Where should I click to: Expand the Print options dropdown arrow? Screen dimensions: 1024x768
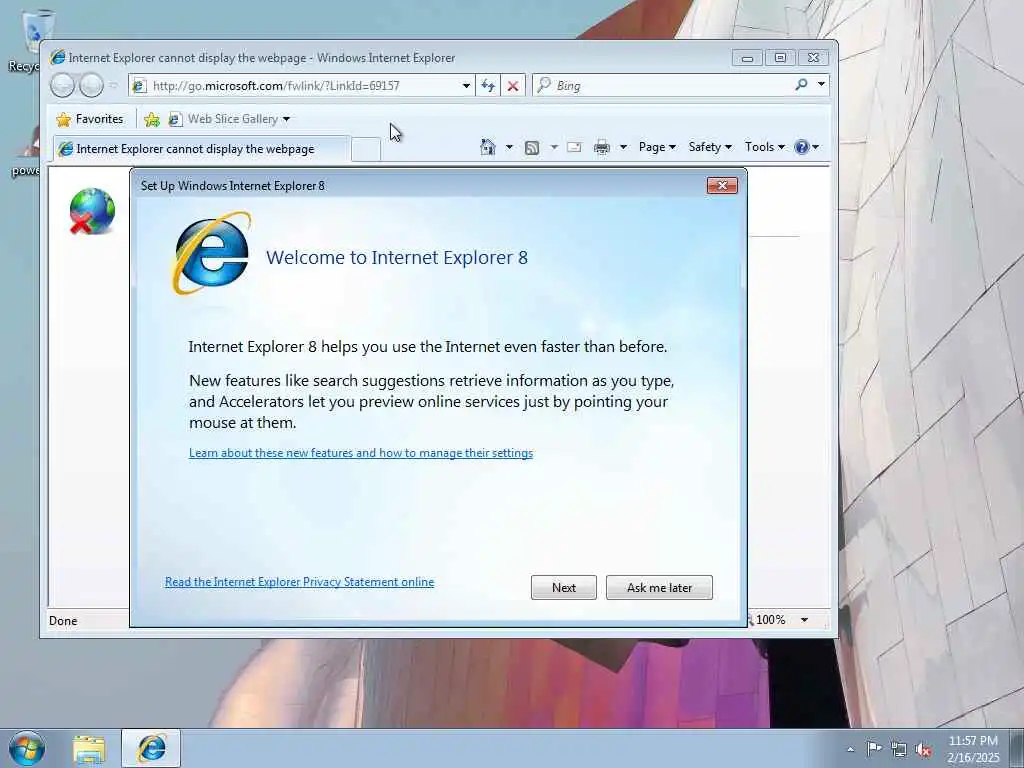coord(623,147)
